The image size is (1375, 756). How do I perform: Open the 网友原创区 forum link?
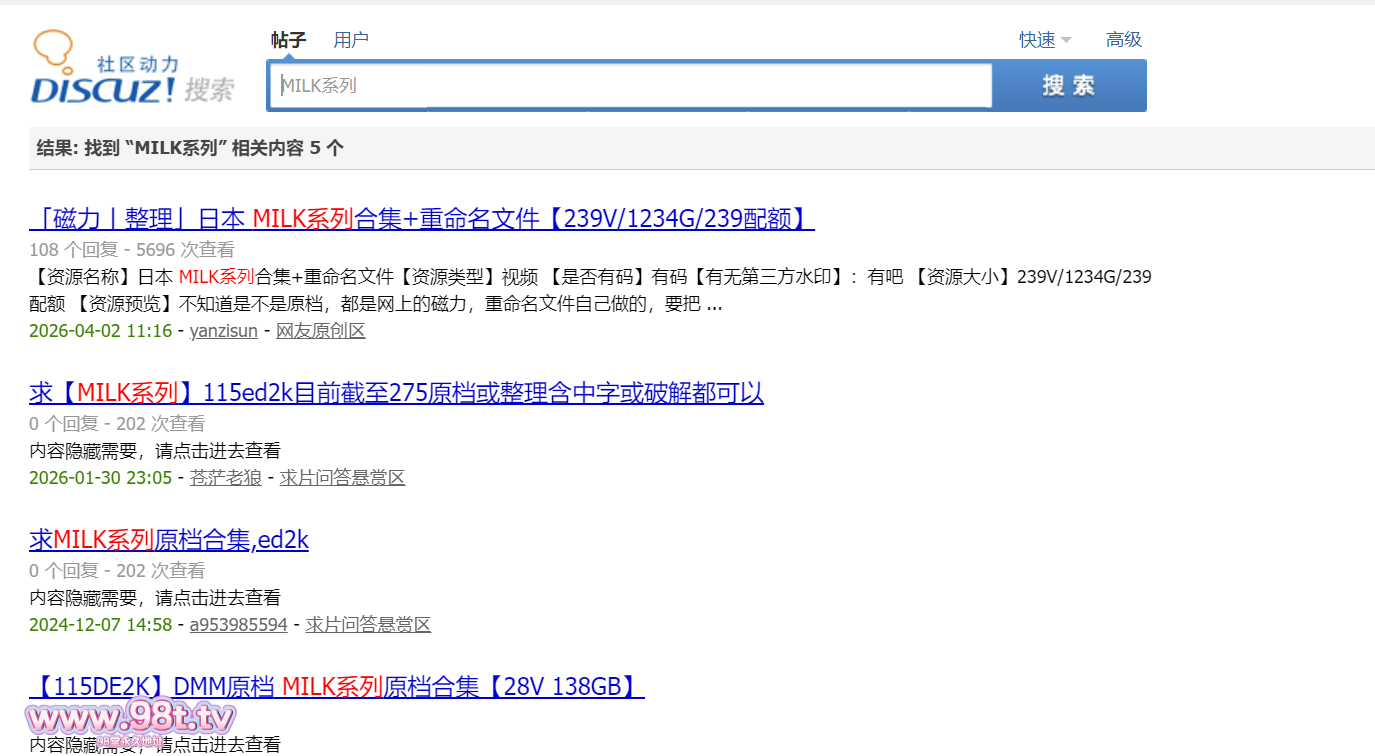321,331
